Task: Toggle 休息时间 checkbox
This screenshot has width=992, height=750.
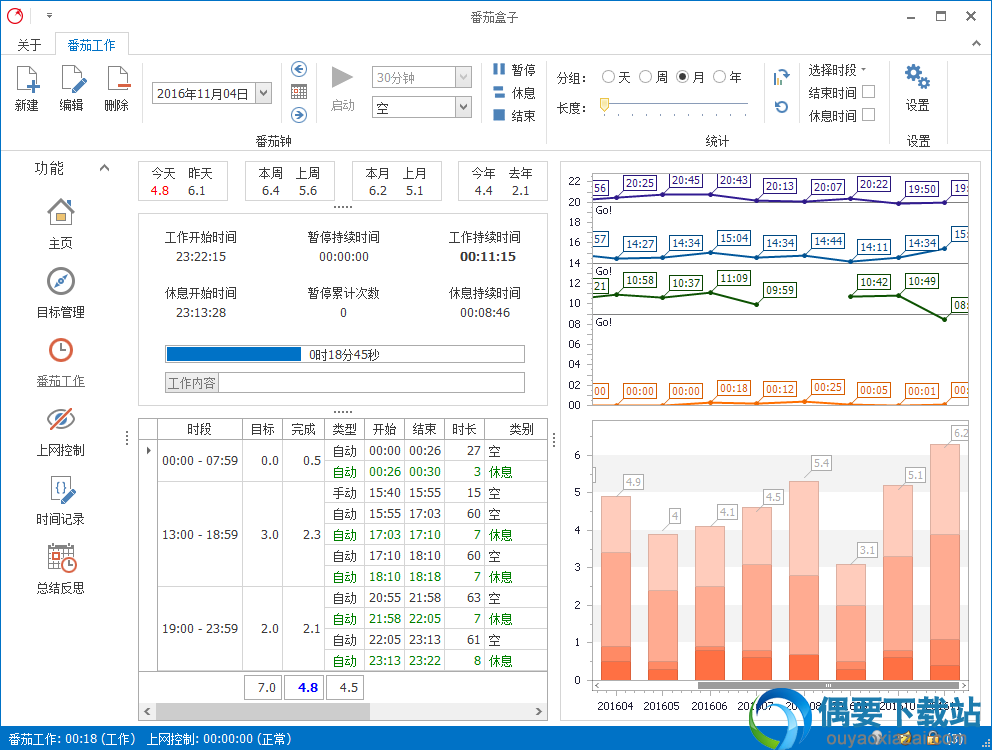Action: (x=869, y=115)
